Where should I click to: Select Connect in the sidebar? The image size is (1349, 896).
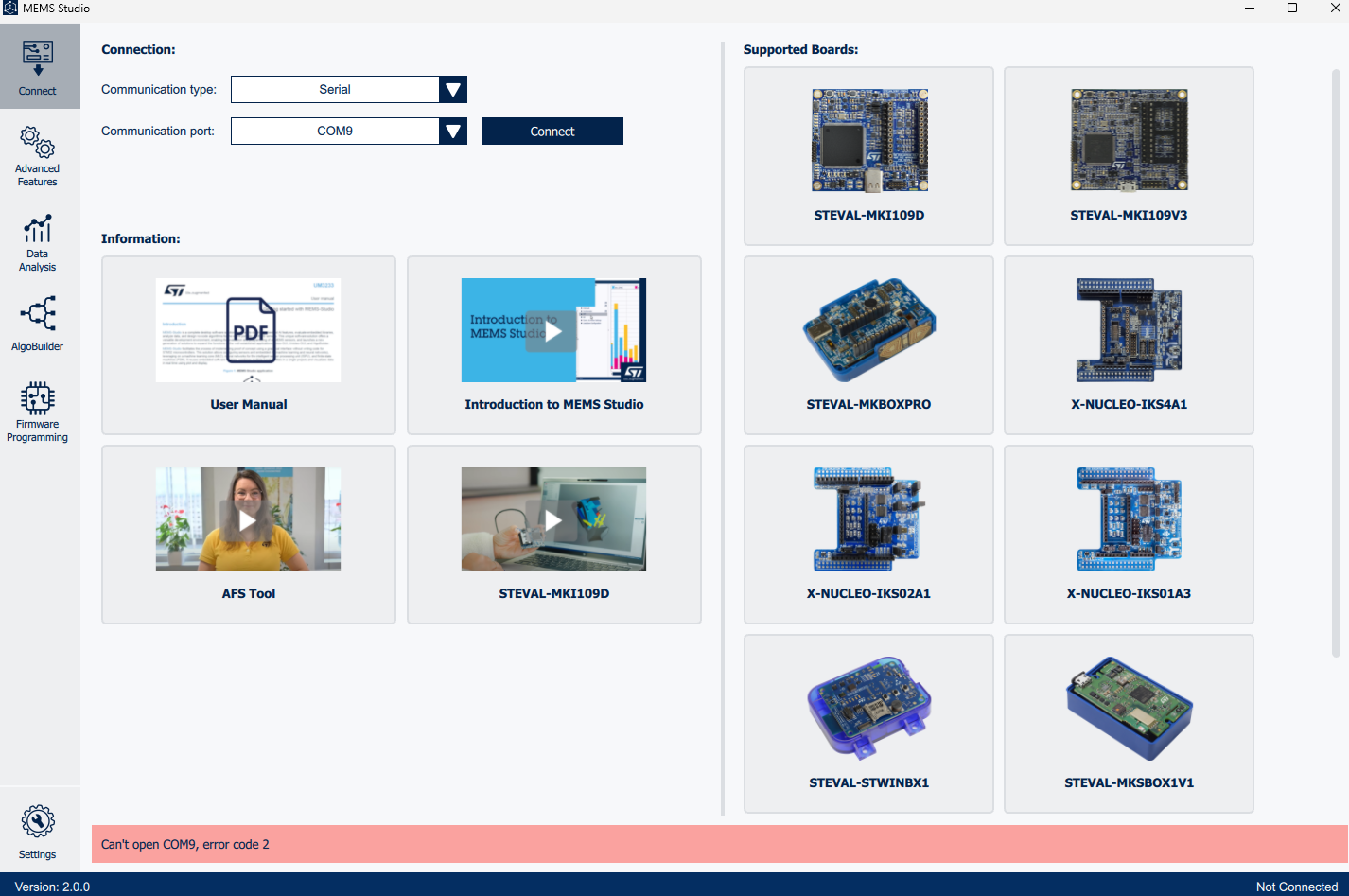[37, 65]
